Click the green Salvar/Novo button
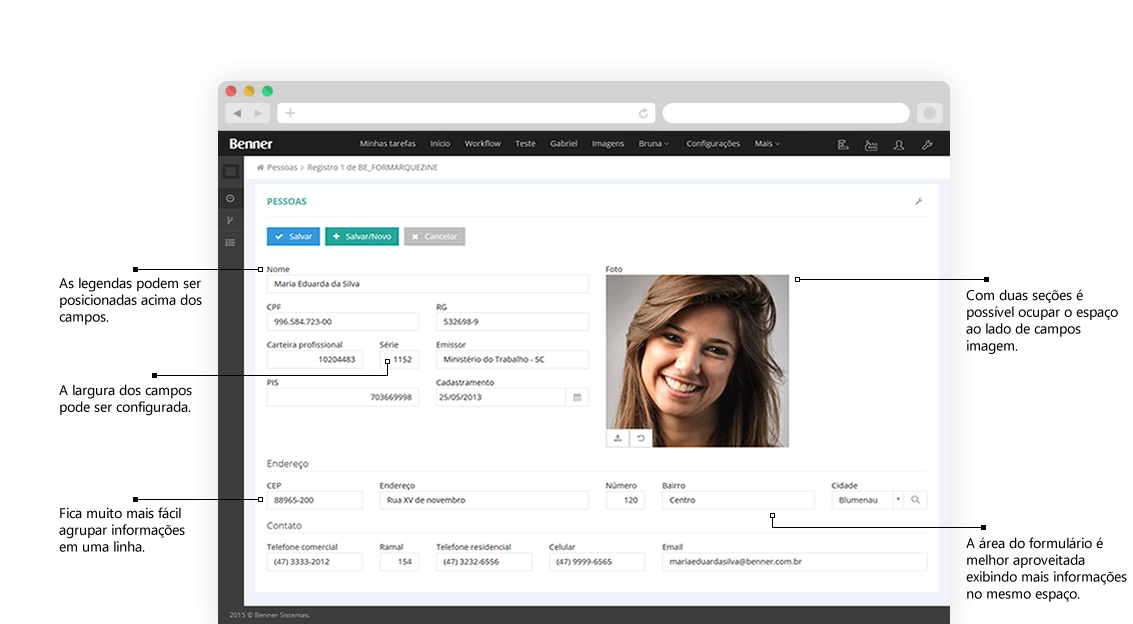 pos(361,237)
